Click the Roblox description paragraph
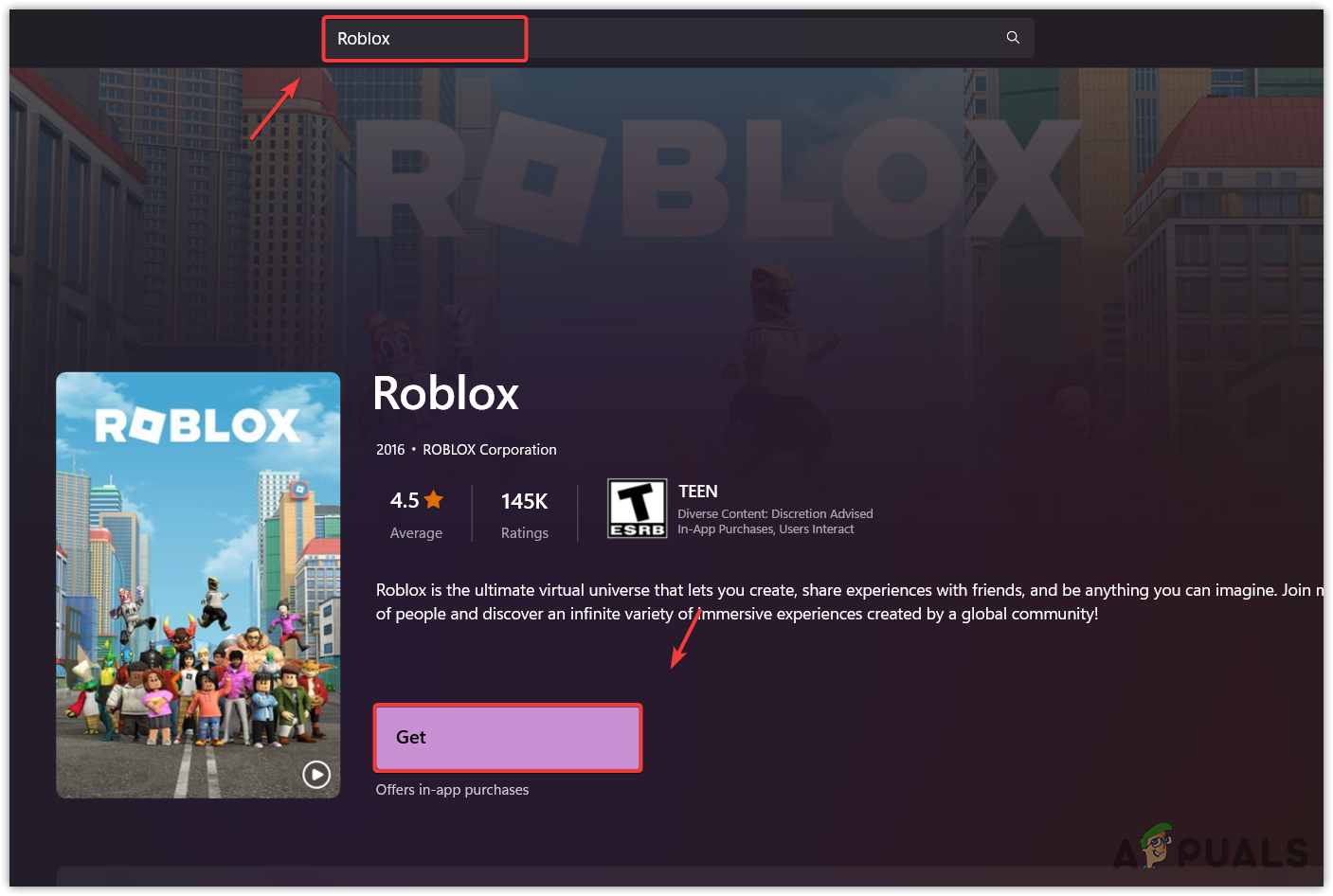The image size is (1333, 896). pos(850,602)
